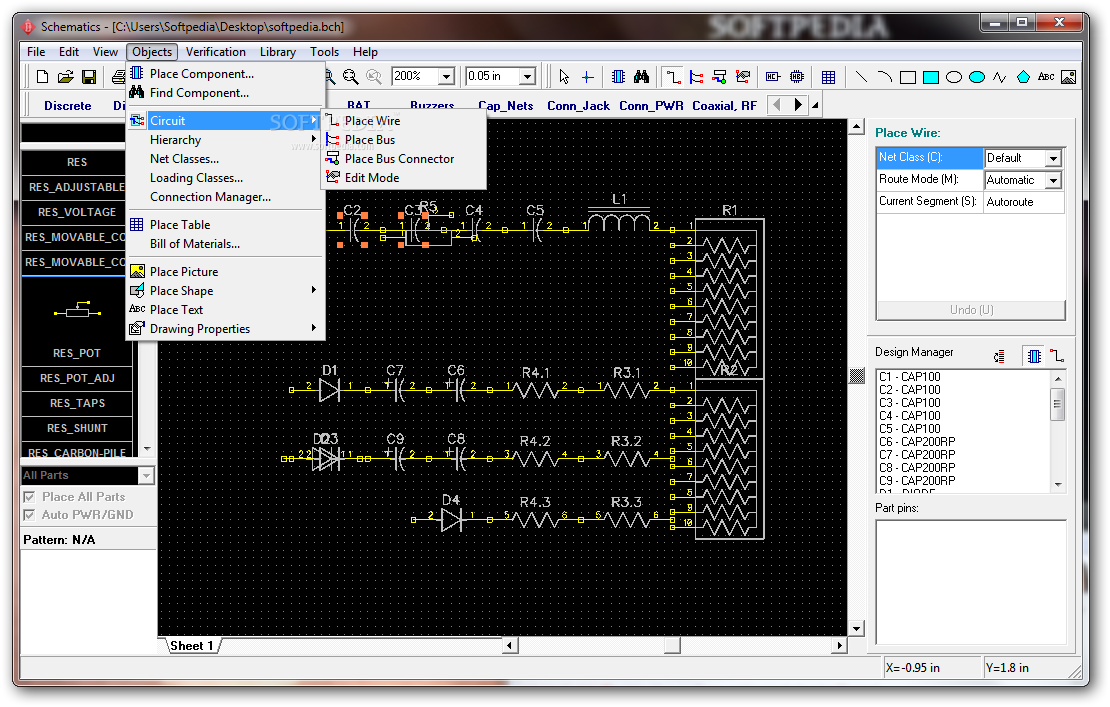Image resolution: width=1110 pixels, height=707 pixels.
Task: Open the Discrete component library
Action: 67,105
